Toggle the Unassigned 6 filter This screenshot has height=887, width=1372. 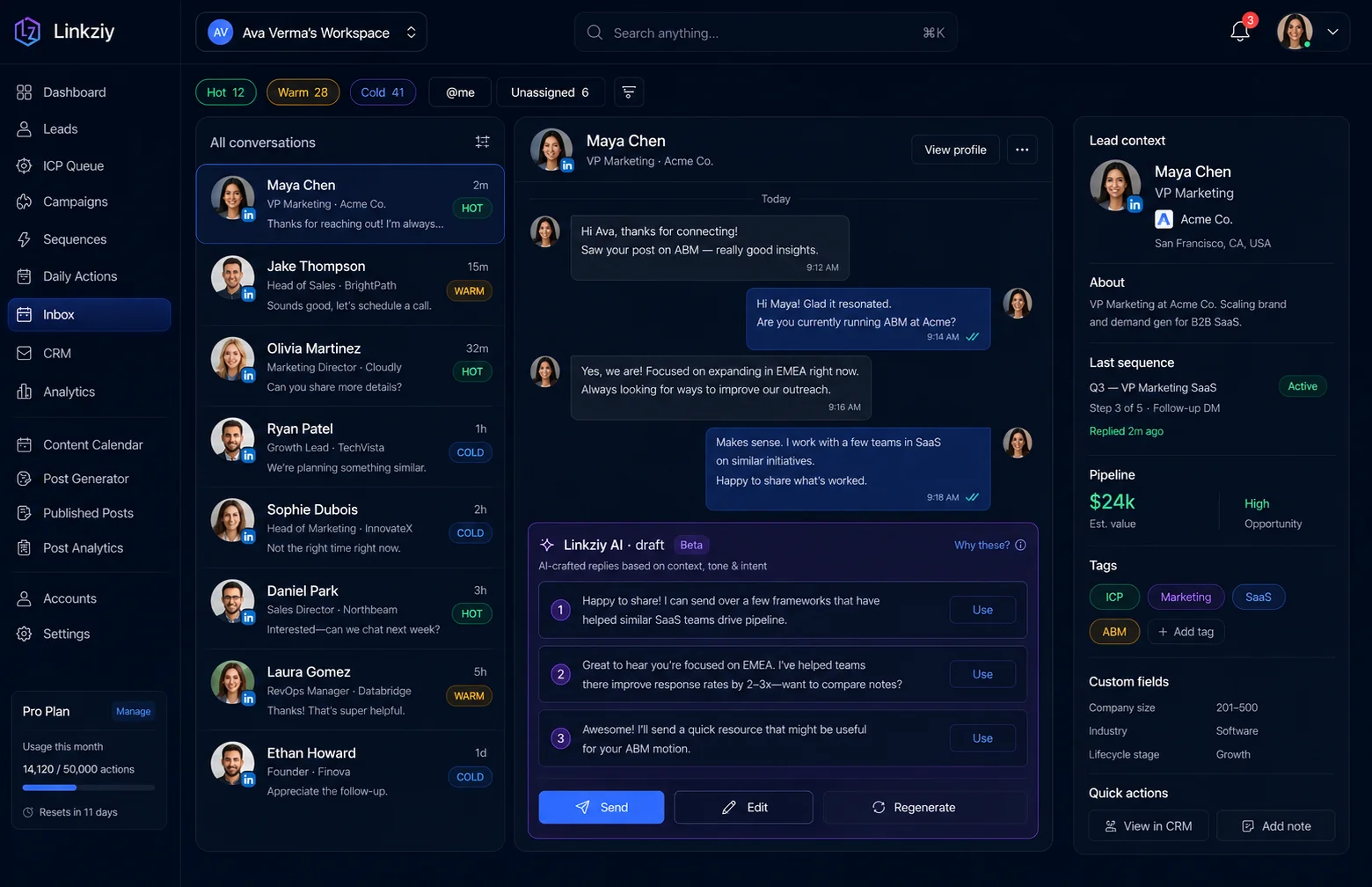click(551, 92)
